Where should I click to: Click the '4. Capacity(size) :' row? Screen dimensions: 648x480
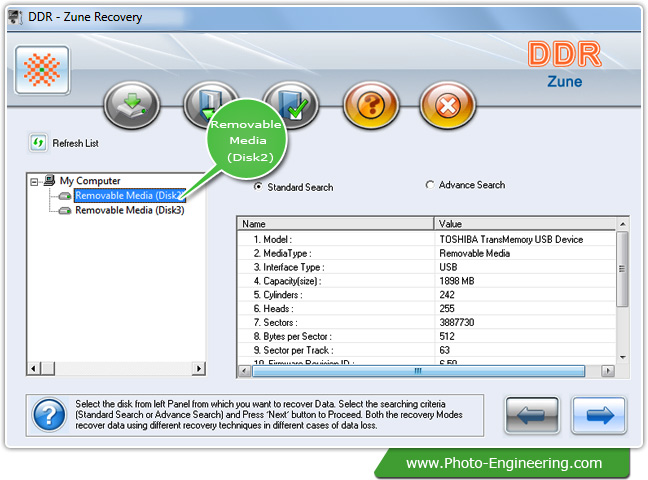pos(288,281)
